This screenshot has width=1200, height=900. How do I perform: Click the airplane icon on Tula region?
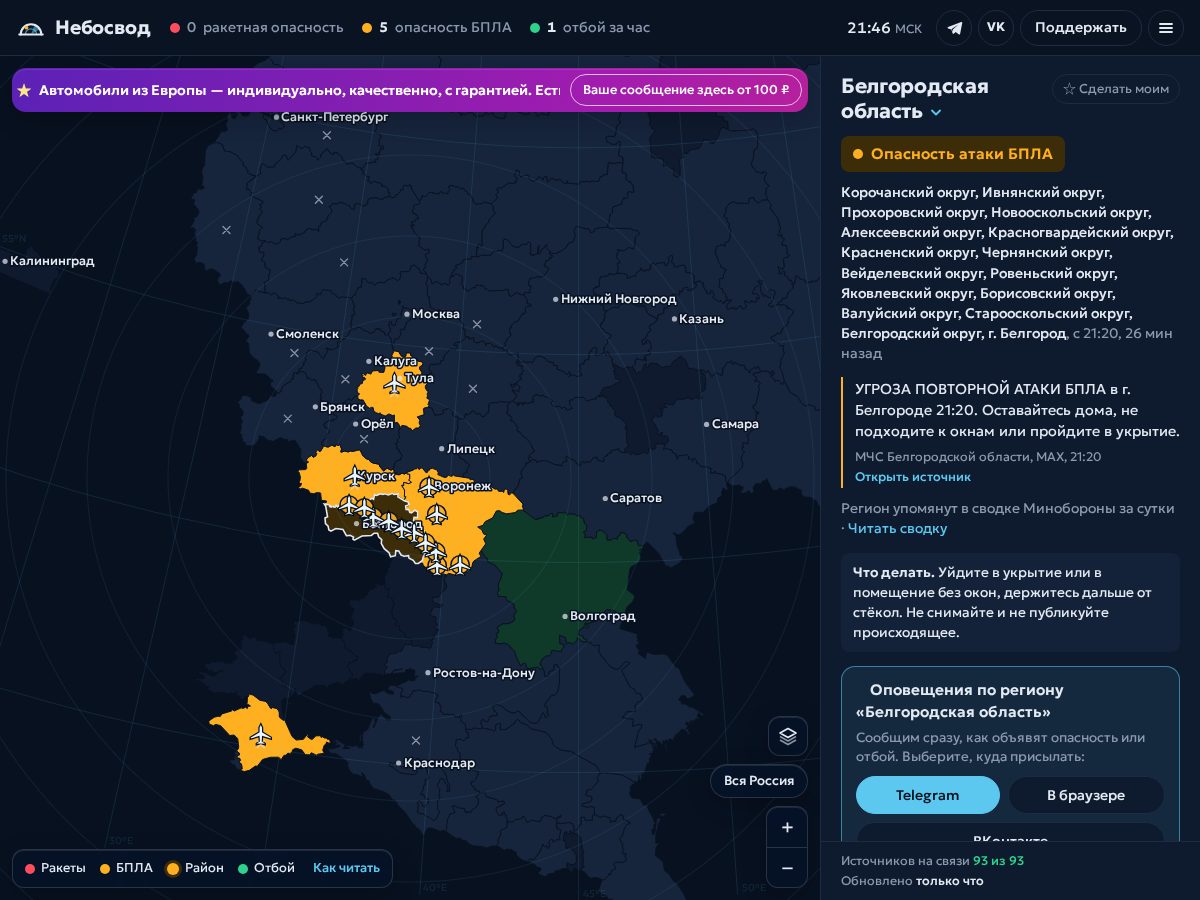tap(394, 382)
